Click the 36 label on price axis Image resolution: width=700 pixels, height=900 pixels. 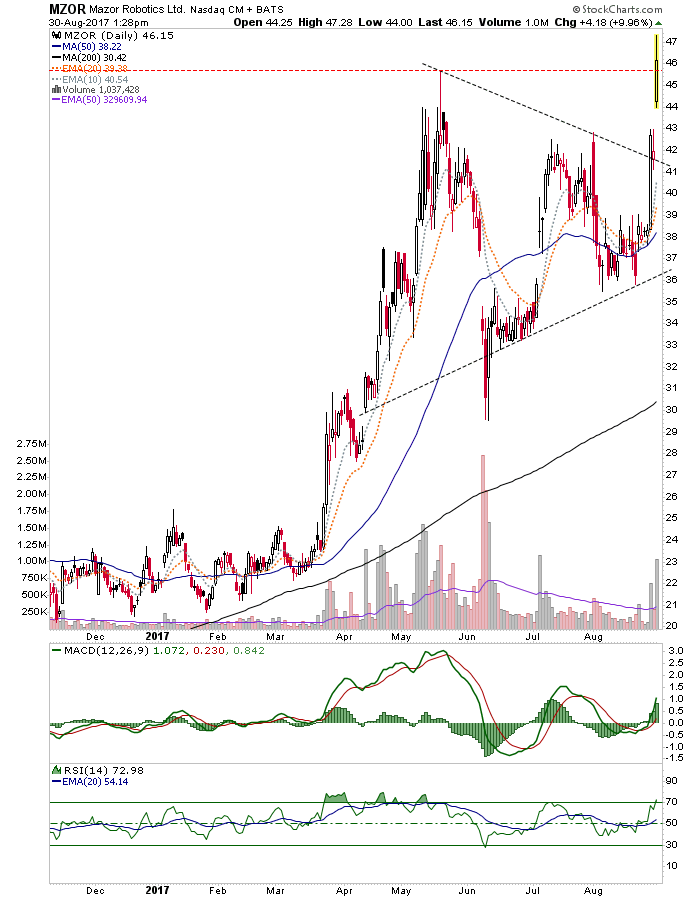(672, 280)
